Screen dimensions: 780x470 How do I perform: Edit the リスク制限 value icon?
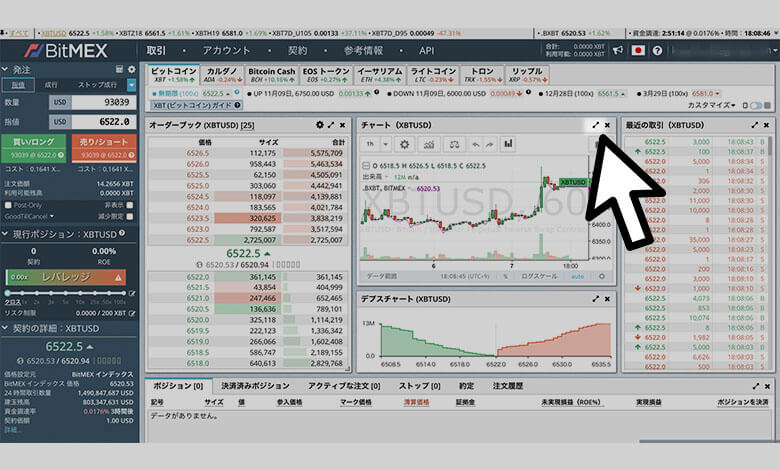(x=132, y=313)
